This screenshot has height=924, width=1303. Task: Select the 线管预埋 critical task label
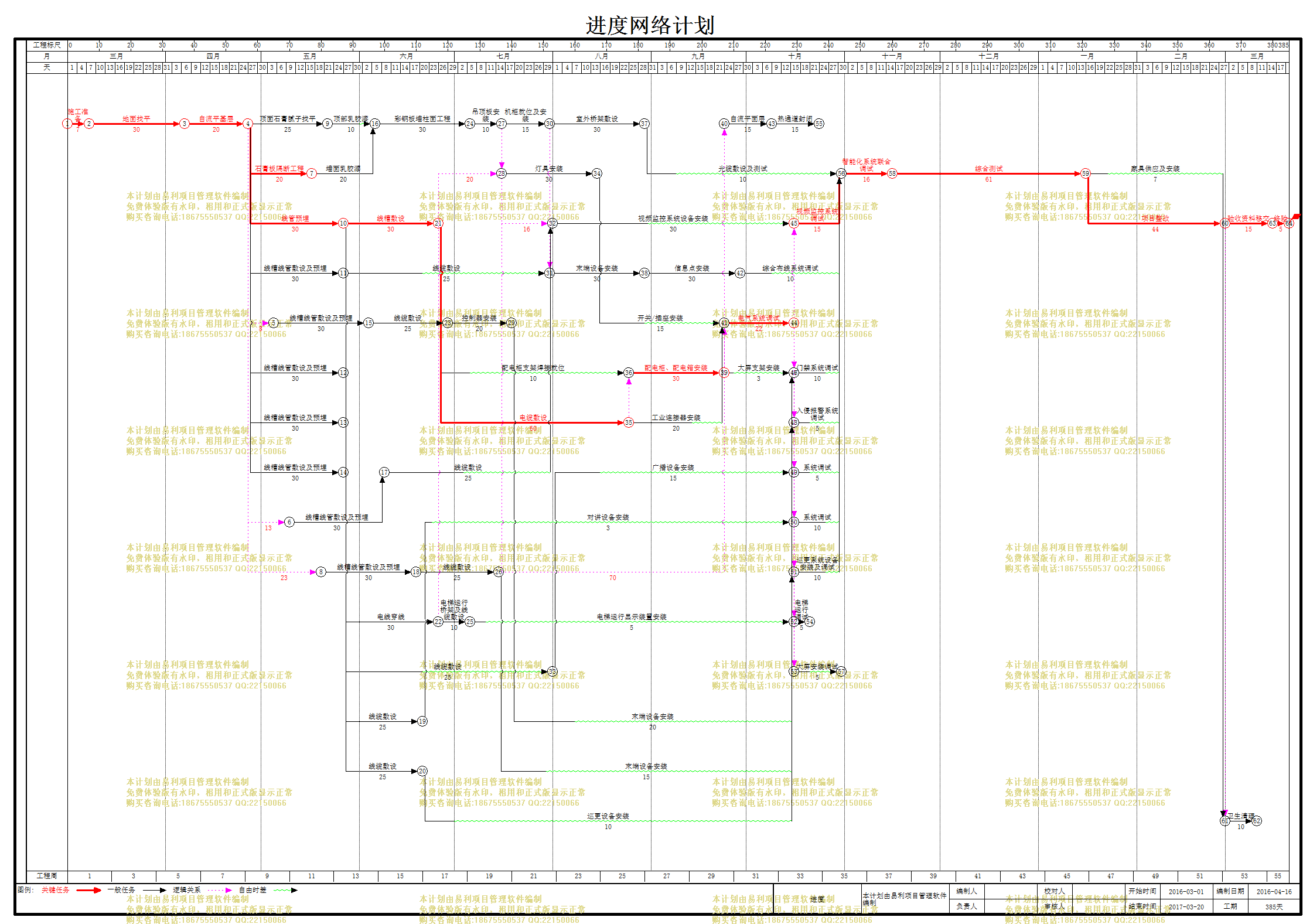[295, 219]
